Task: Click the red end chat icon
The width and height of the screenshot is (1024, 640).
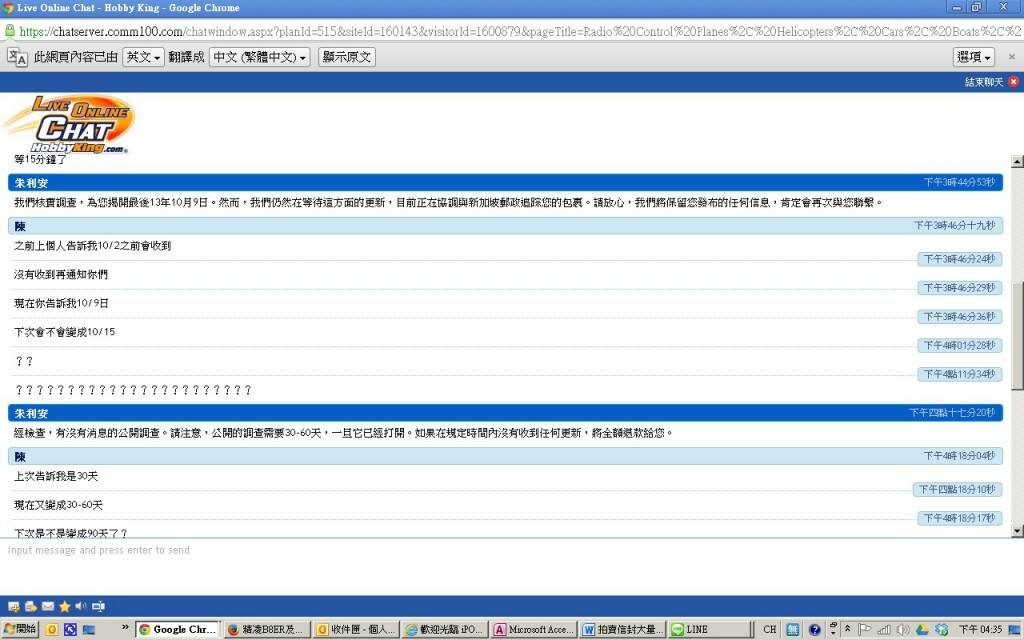Action: 1013,82
